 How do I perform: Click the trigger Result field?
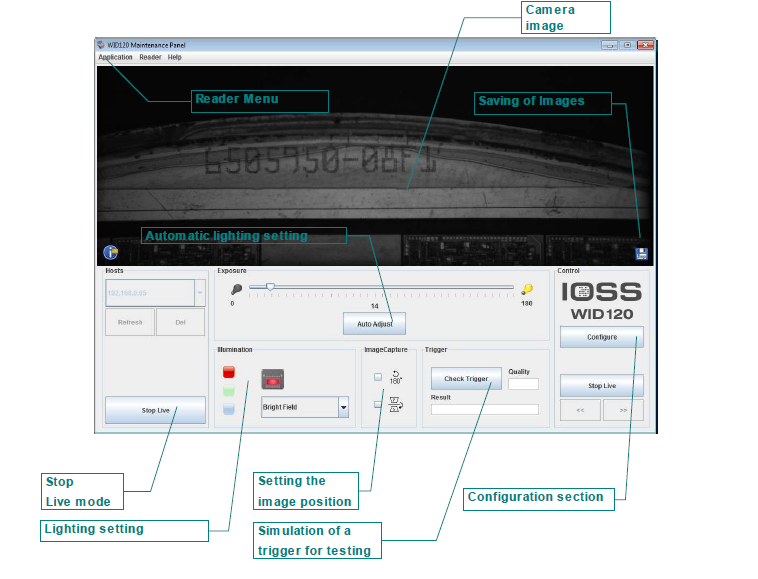click(x=484, y=409)
